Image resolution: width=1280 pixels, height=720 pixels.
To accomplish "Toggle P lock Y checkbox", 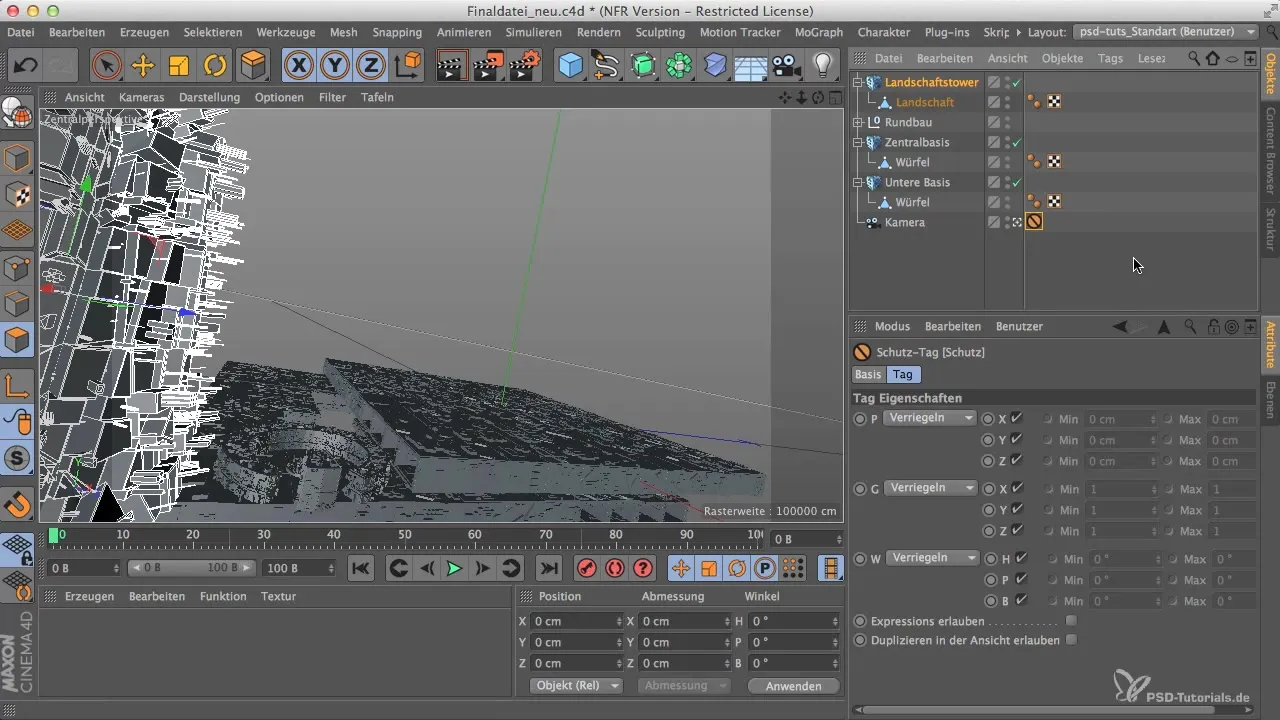I will point(1017,439).
